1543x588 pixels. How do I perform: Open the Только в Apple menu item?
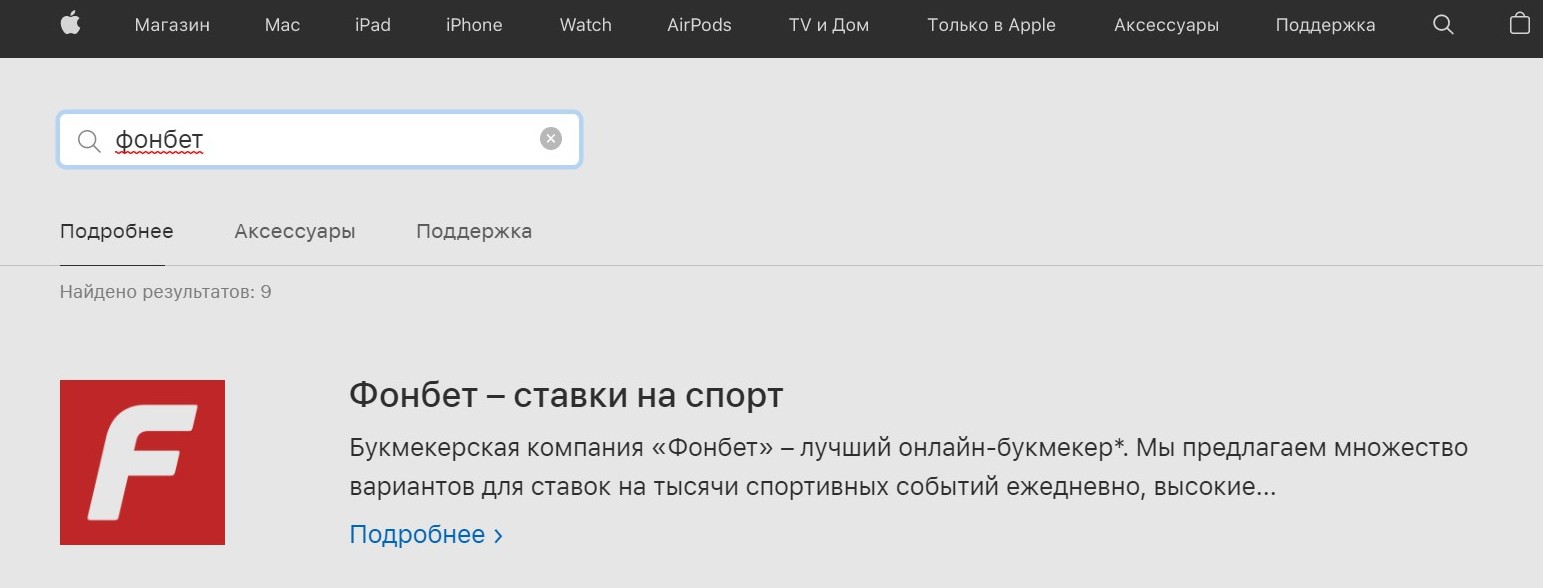point(991,25)
